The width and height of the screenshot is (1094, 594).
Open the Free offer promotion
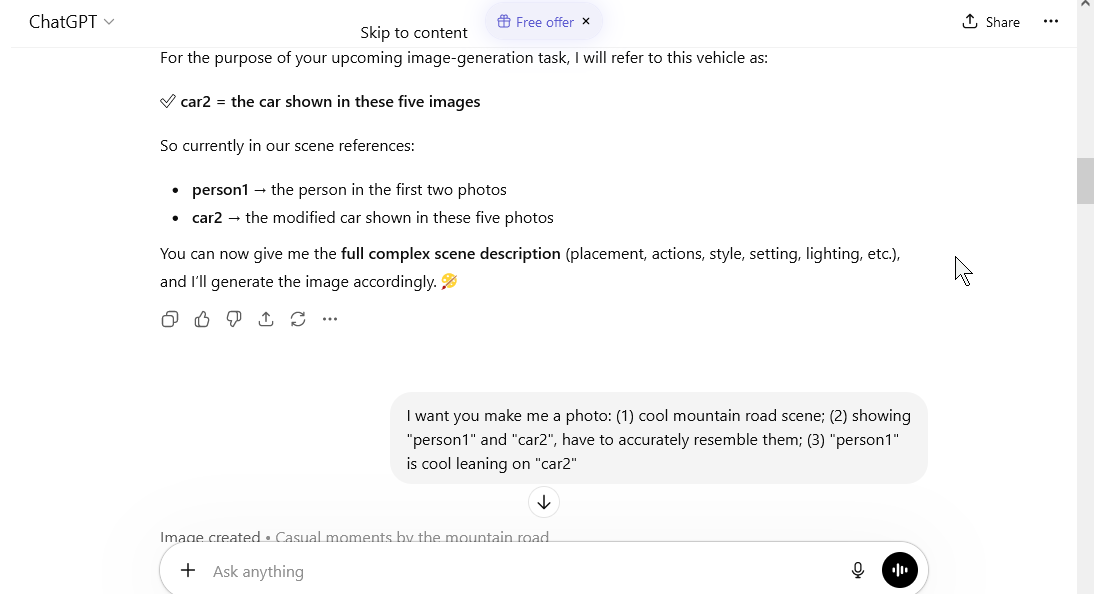coord(535,22)
